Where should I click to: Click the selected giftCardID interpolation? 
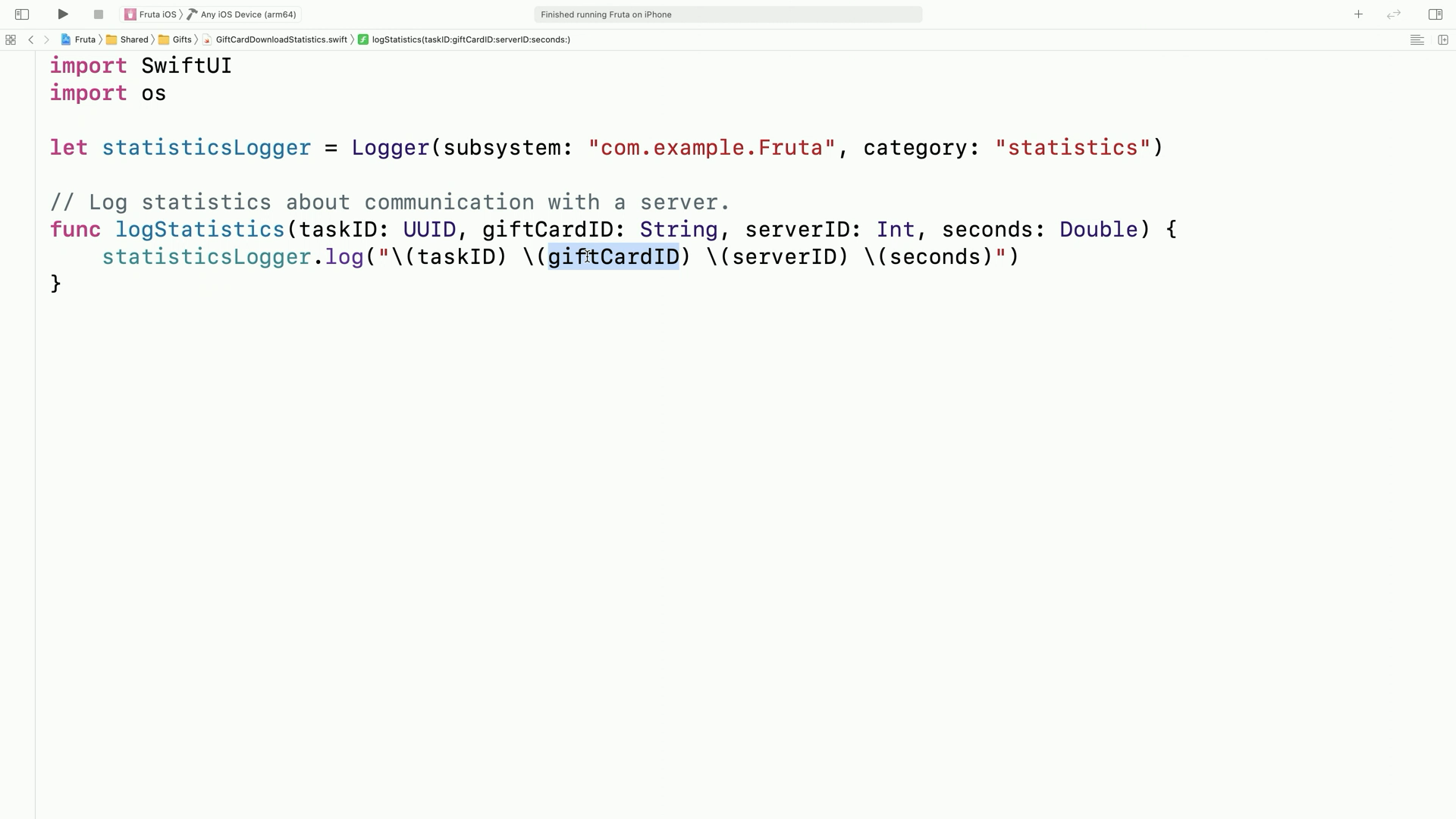tap(613, 257)
